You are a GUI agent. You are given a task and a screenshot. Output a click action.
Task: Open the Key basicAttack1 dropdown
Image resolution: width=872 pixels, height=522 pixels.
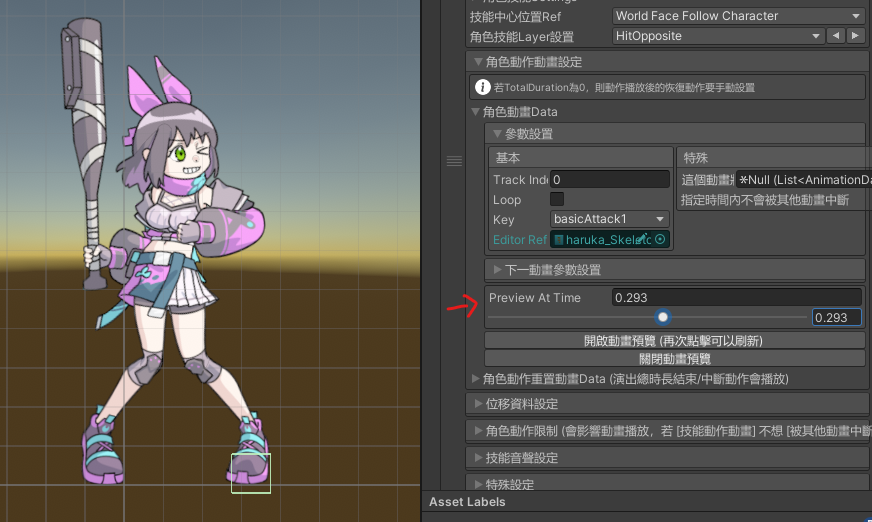(x=610, y=219)
